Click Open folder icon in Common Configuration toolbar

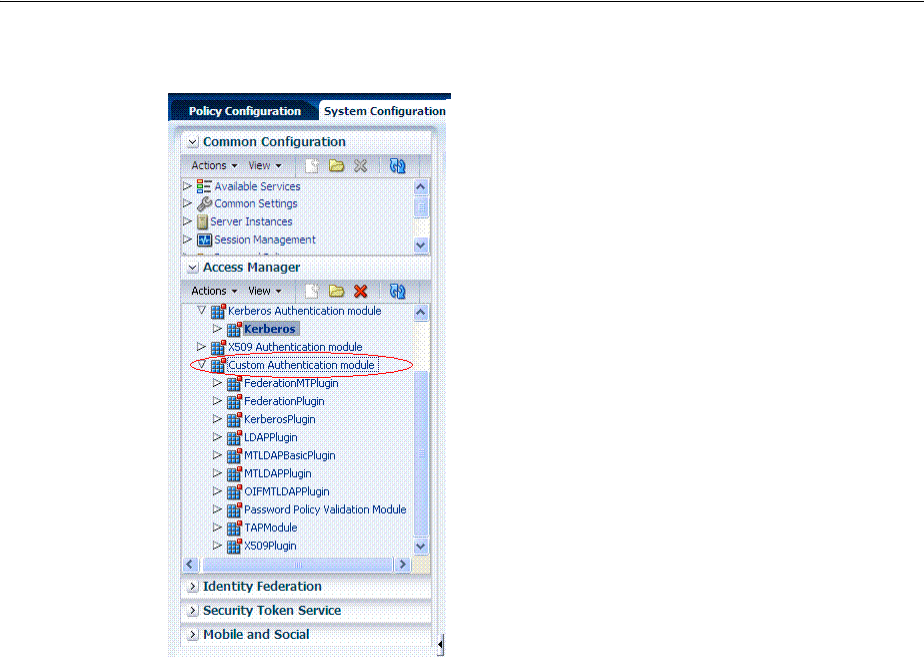pyautogui.click(x=336, y=166)
